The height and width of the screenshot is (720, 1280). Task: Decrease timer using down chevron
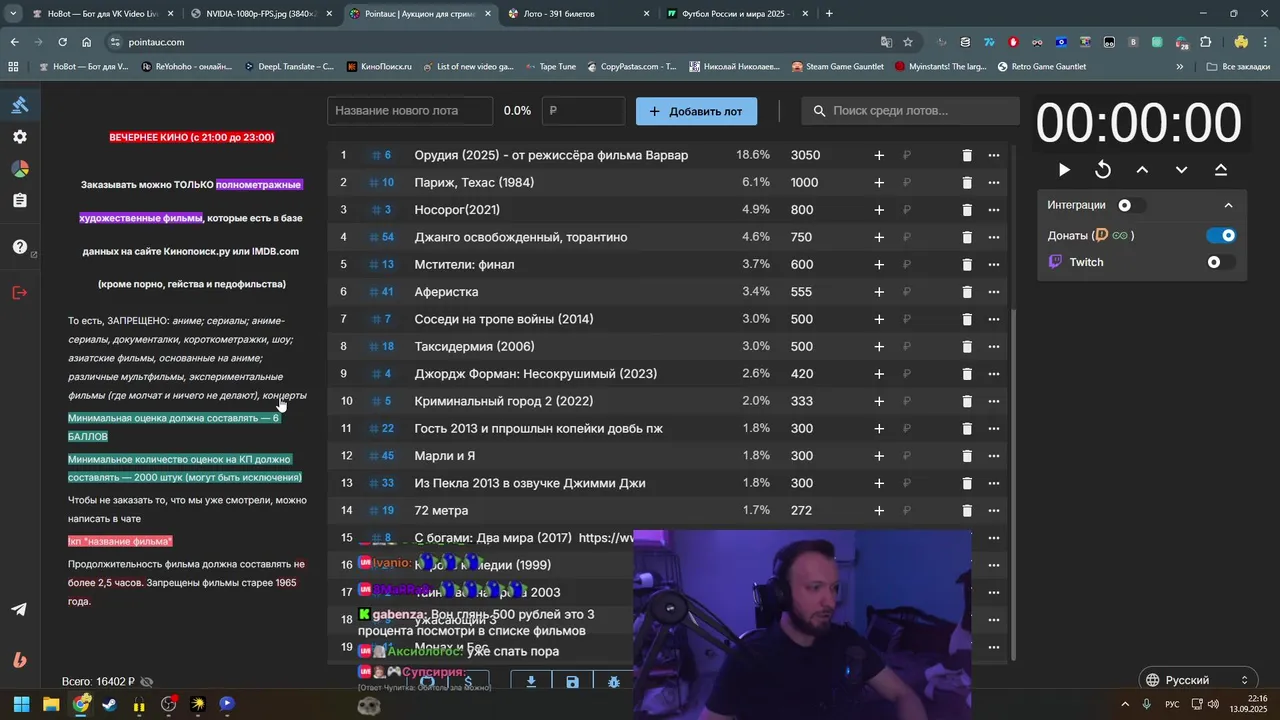tap(1181, 170)
